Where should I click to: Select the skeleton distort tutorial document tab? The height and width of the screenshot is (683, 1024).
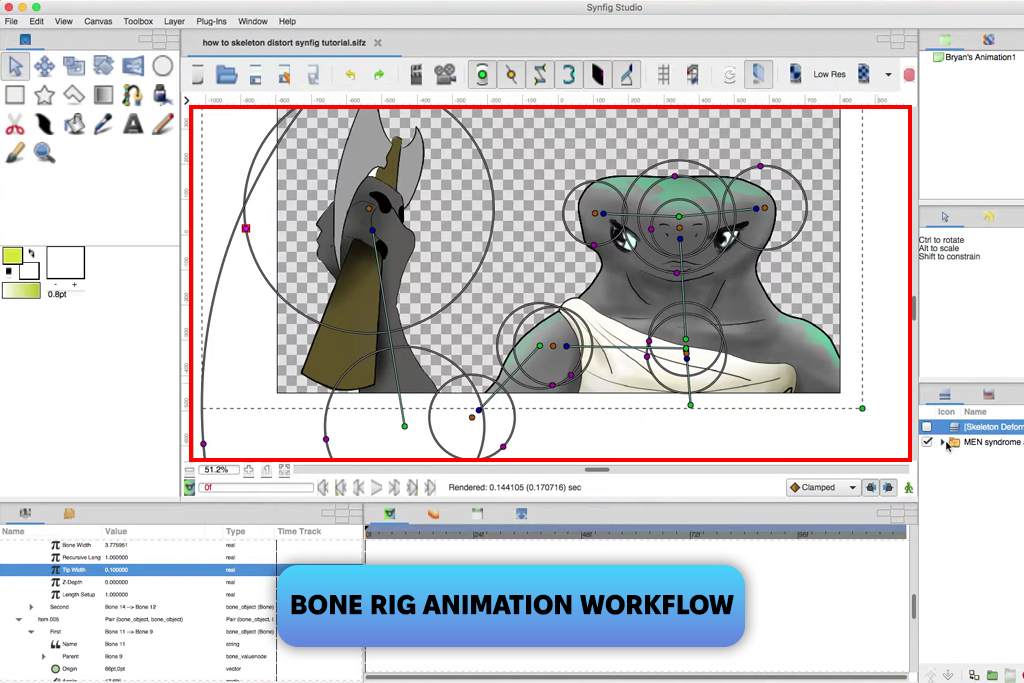[284, 42]
